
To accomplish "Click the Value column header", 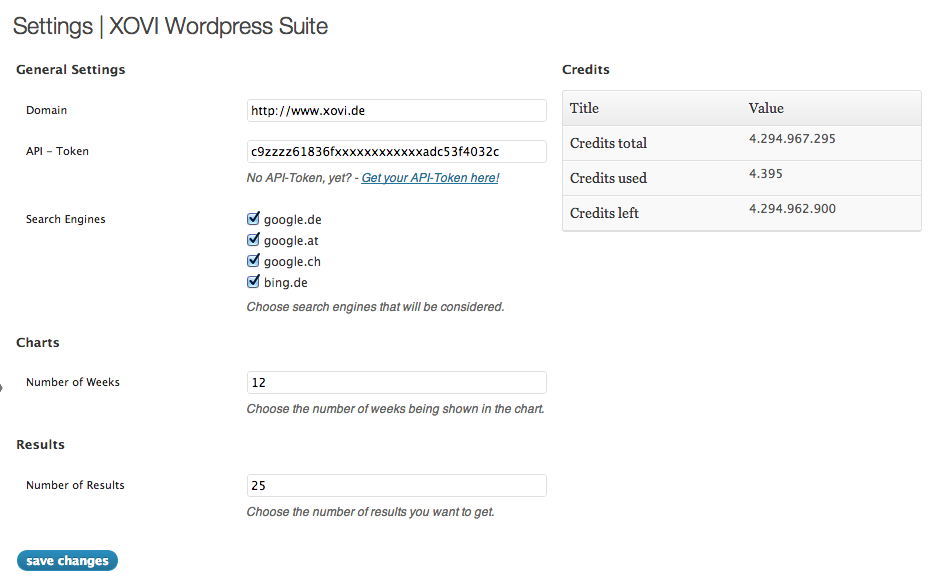I will coord(766,108).
